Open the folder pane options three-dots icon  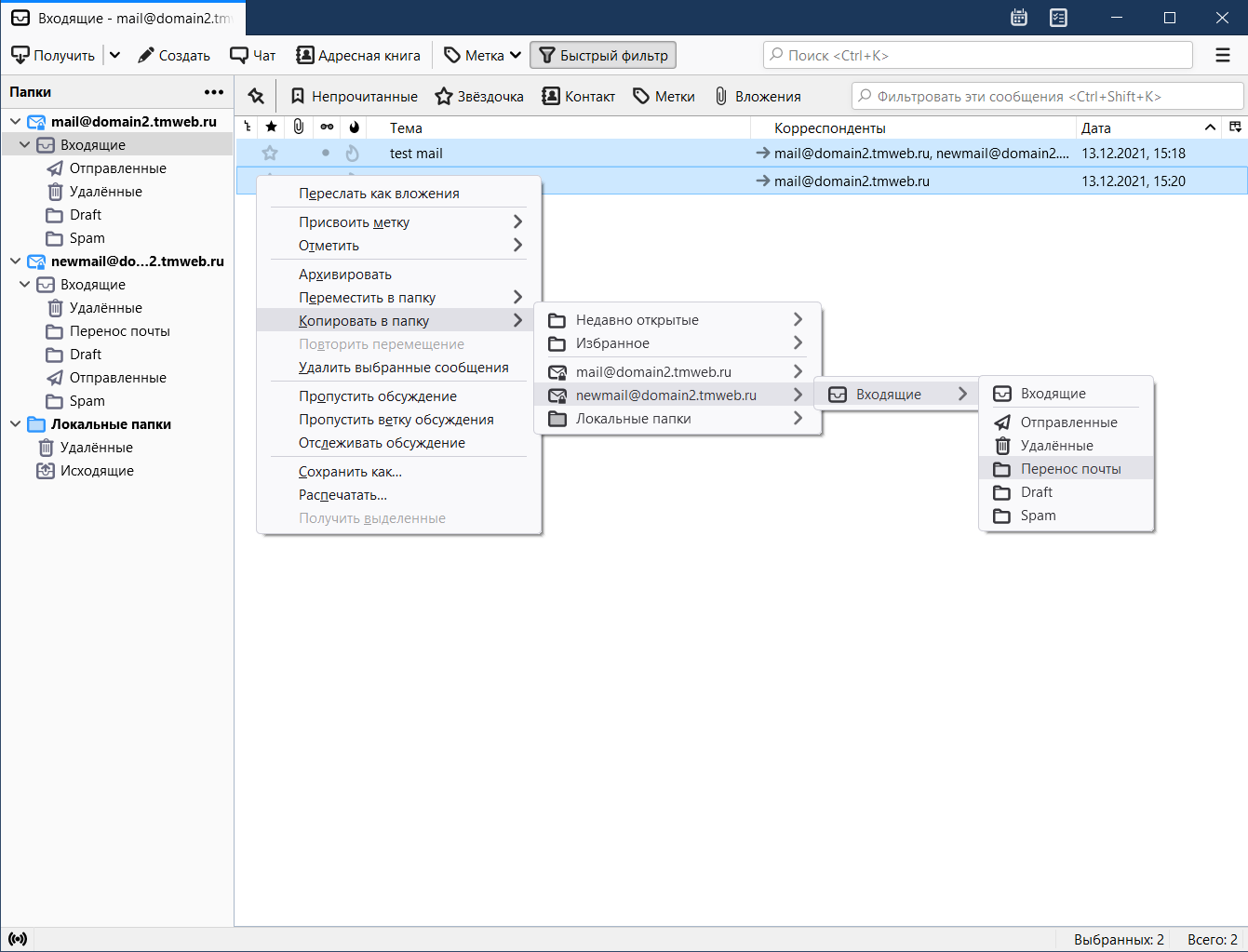click(214, 92)
